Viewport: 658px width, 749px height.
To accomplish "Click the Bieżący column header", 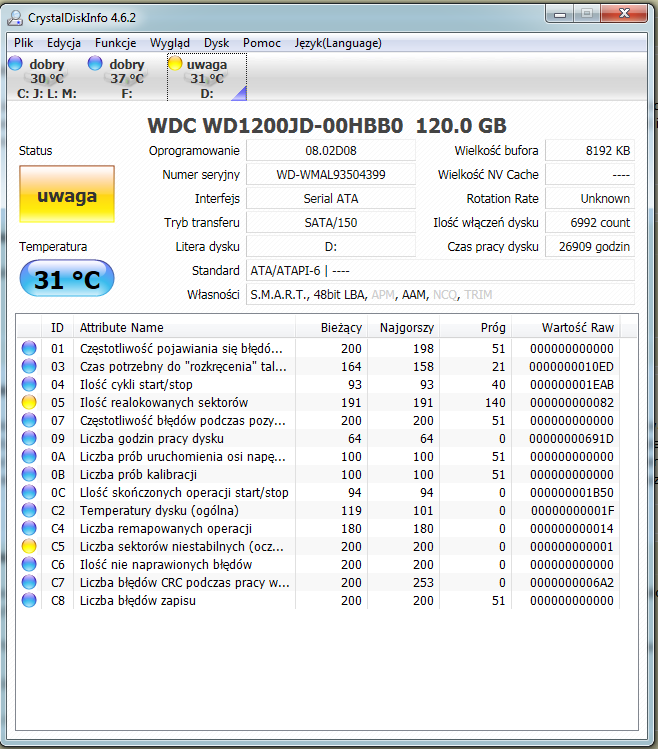I will [332, 328].
